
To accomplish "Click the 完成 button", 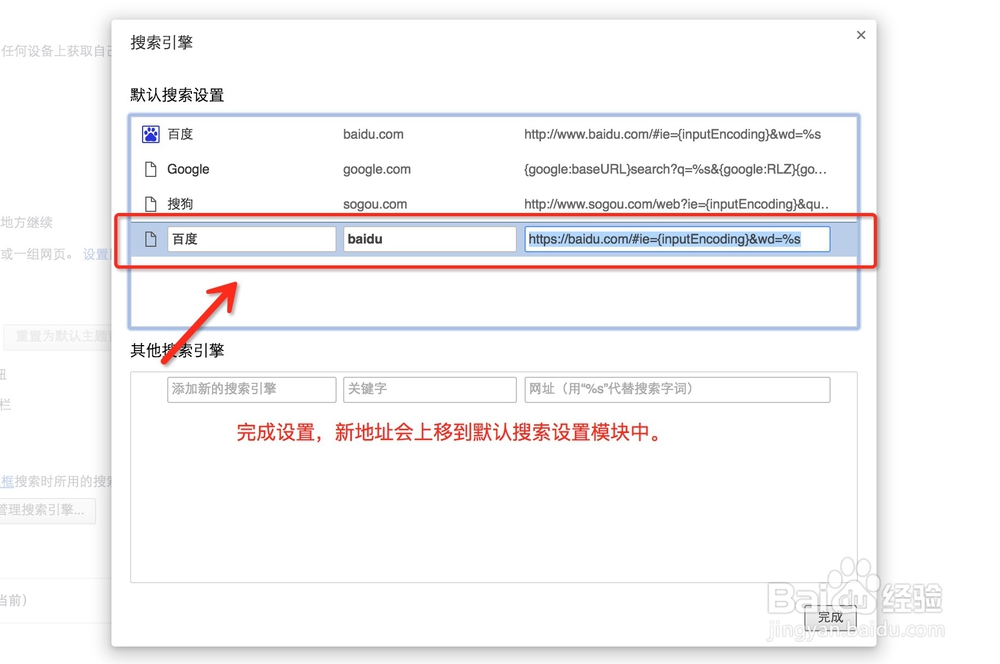I will 830,617.
